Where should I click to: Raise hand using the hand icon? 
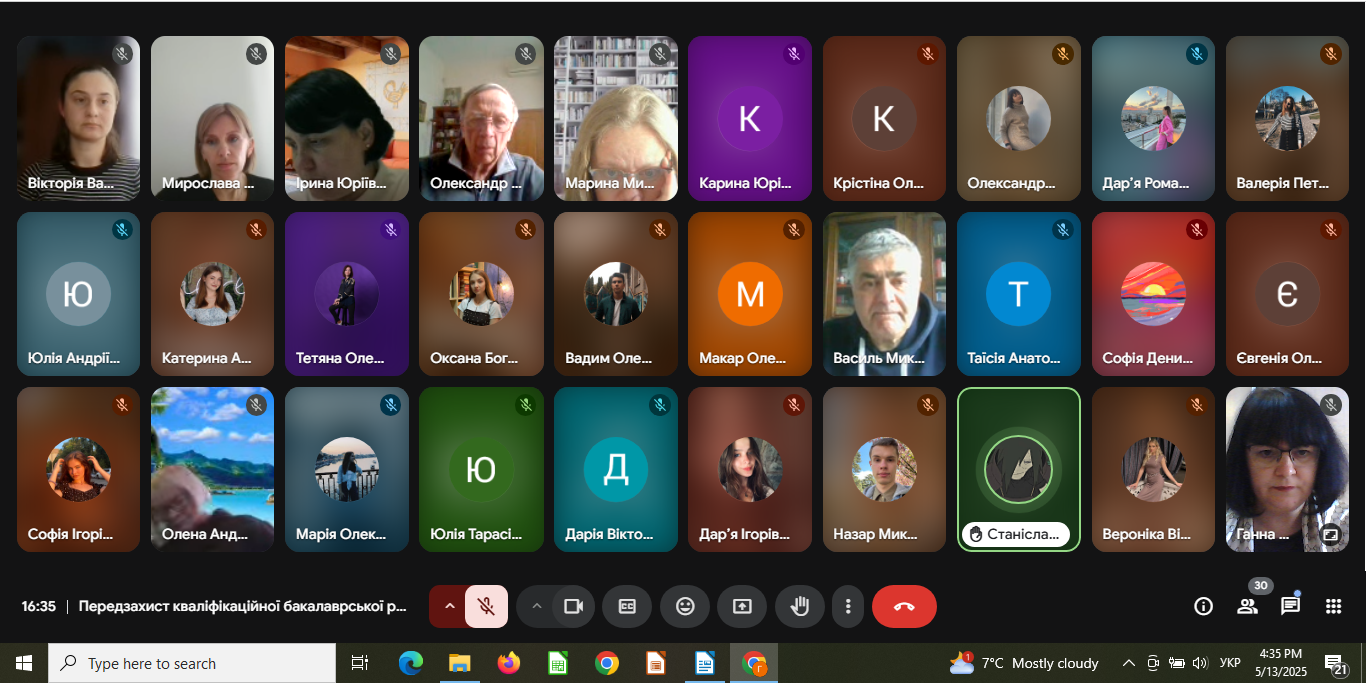click(x=799, y=606)
